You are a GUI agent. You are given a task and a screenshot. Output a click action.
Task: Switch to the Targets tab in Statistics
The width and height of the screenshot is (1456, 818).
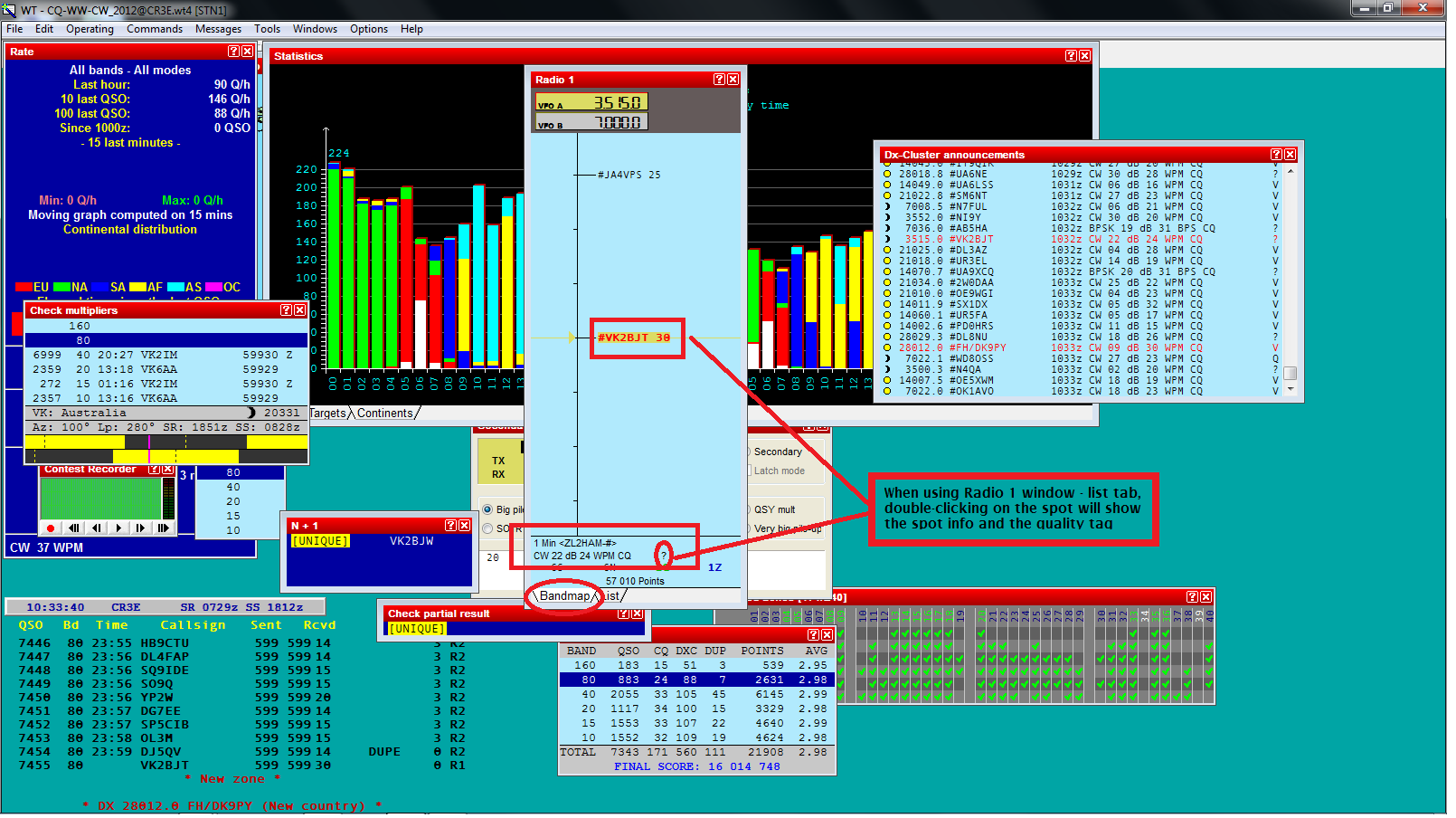pyautogui.click(x=330, y=414)
